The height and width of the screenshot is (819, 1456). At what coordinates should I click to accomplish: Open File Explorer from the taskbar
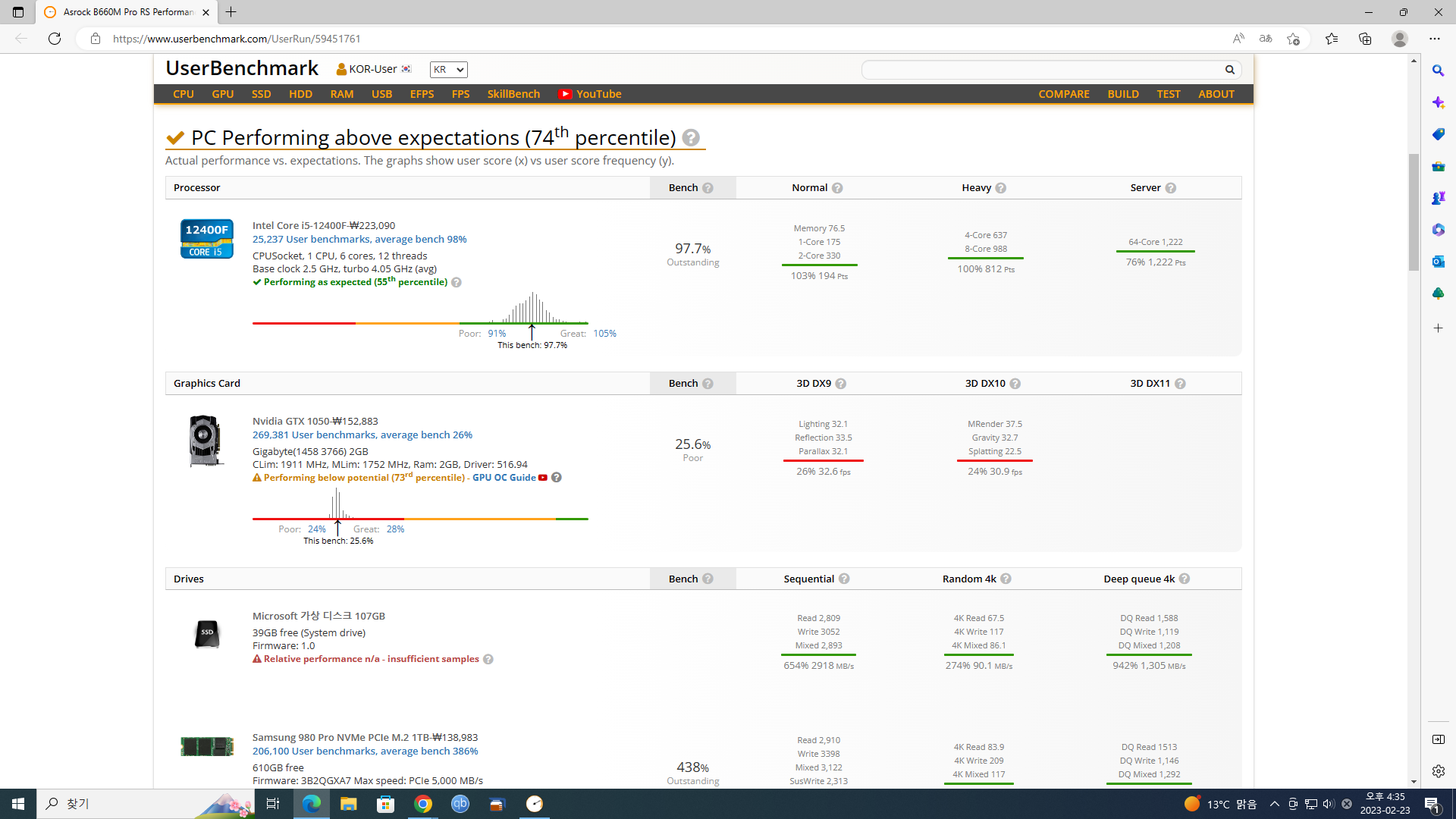click(x=348, y=804)
